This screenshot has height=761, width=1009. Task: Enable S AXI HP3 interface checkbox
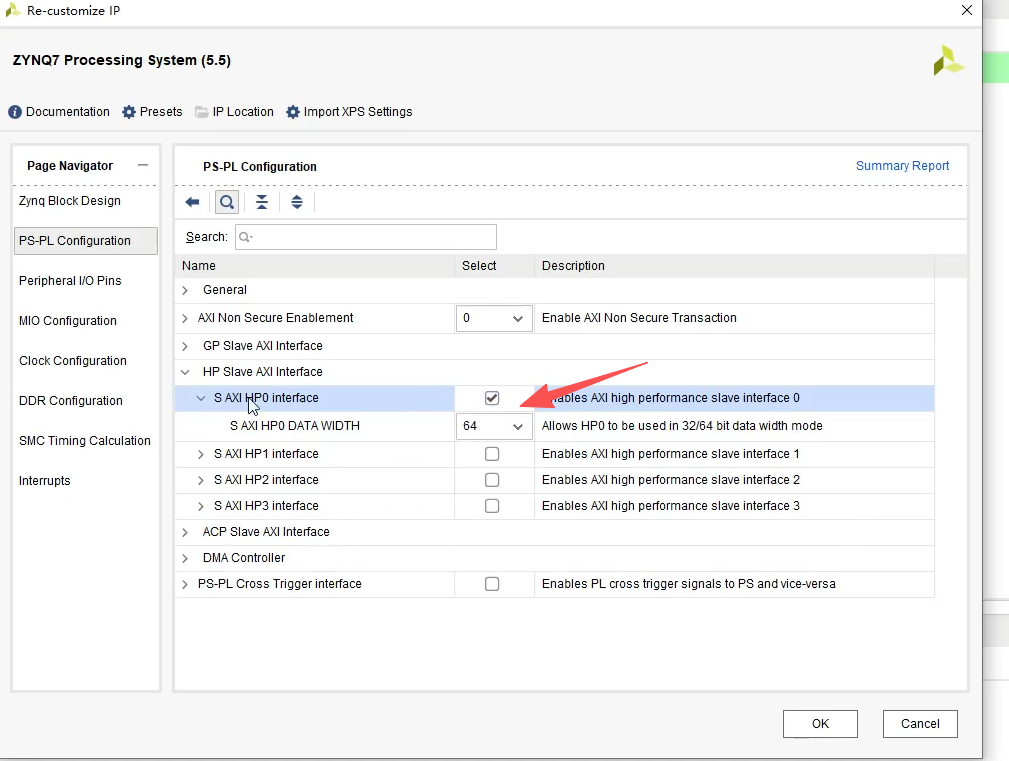492,506
